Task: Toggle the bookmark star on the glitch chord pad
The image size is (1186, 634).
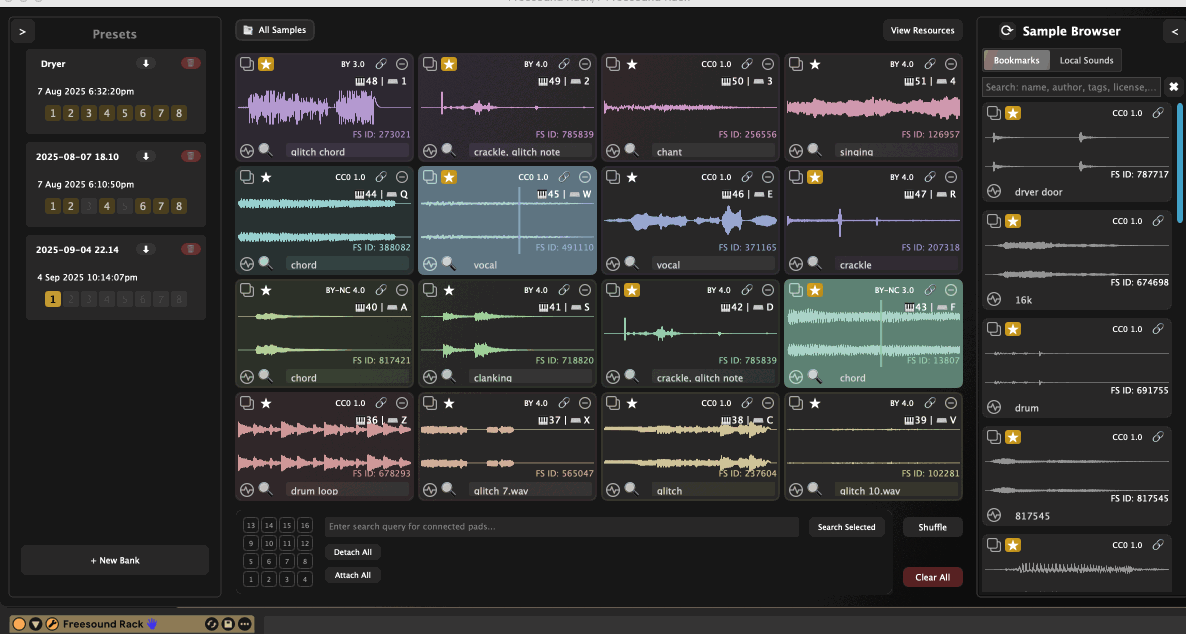Action: [x=264, y=63]
